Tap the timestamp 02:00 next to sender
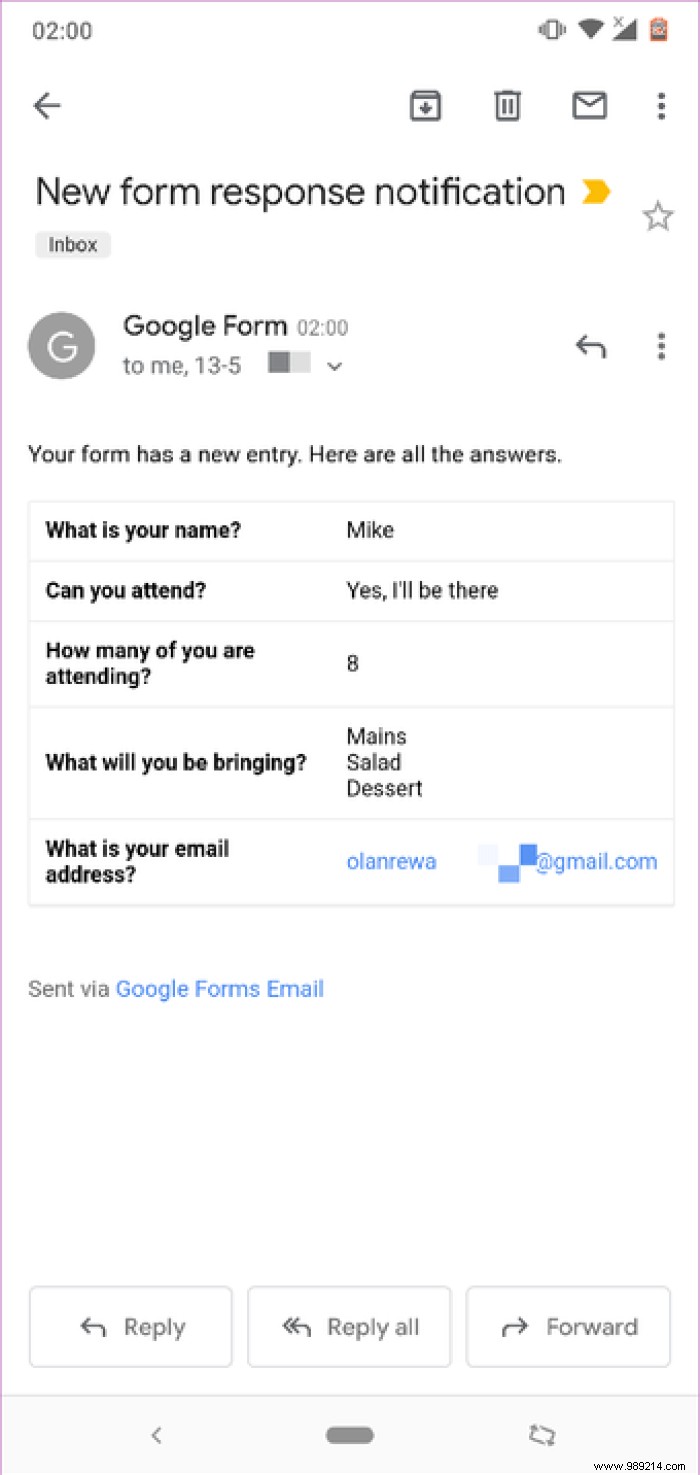Image resolution: width=700 pixels, height=1475 pixels. pyautogui.click(x=323, y=327)
